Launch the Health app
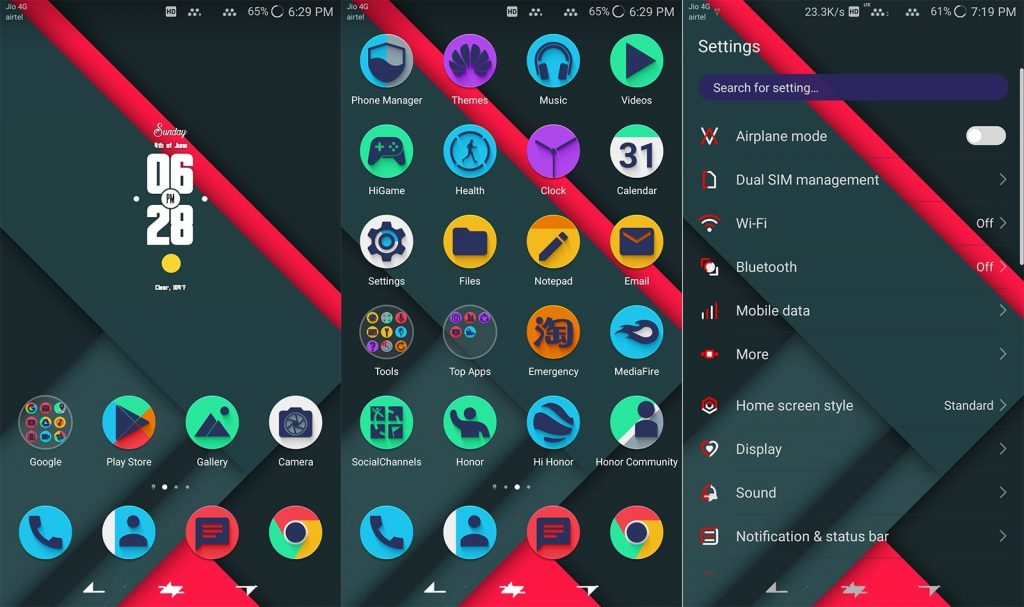1024x607 pixels. tap(470, 152)
